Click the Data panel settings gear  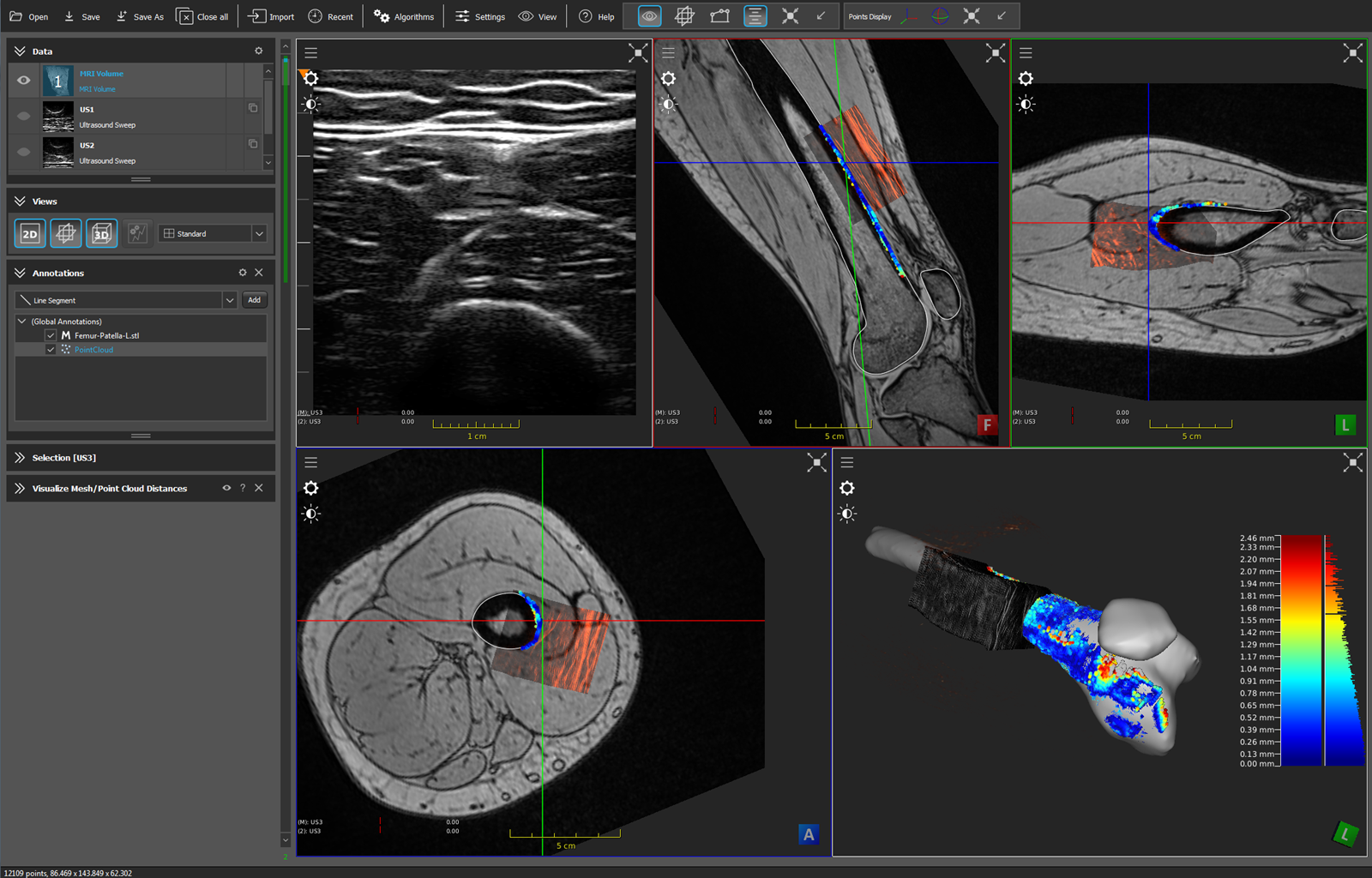(258, 51)
